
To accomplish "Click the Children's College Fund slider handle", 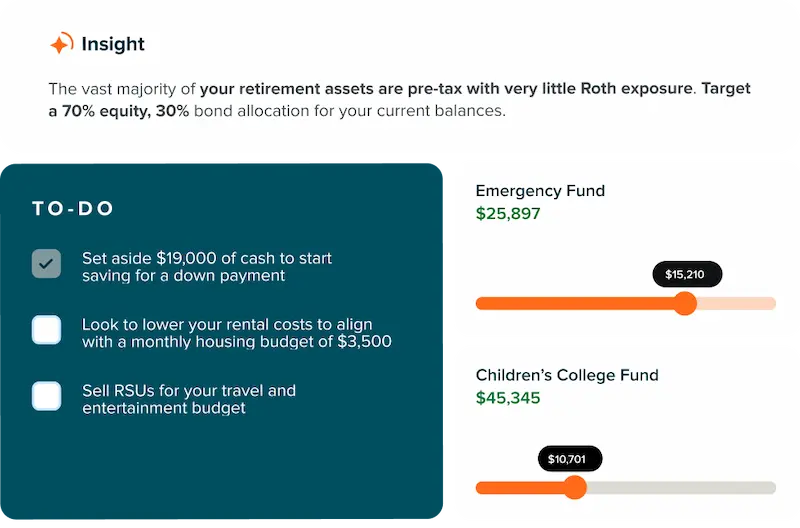I will pyautogui.click(x=574, y=487).
